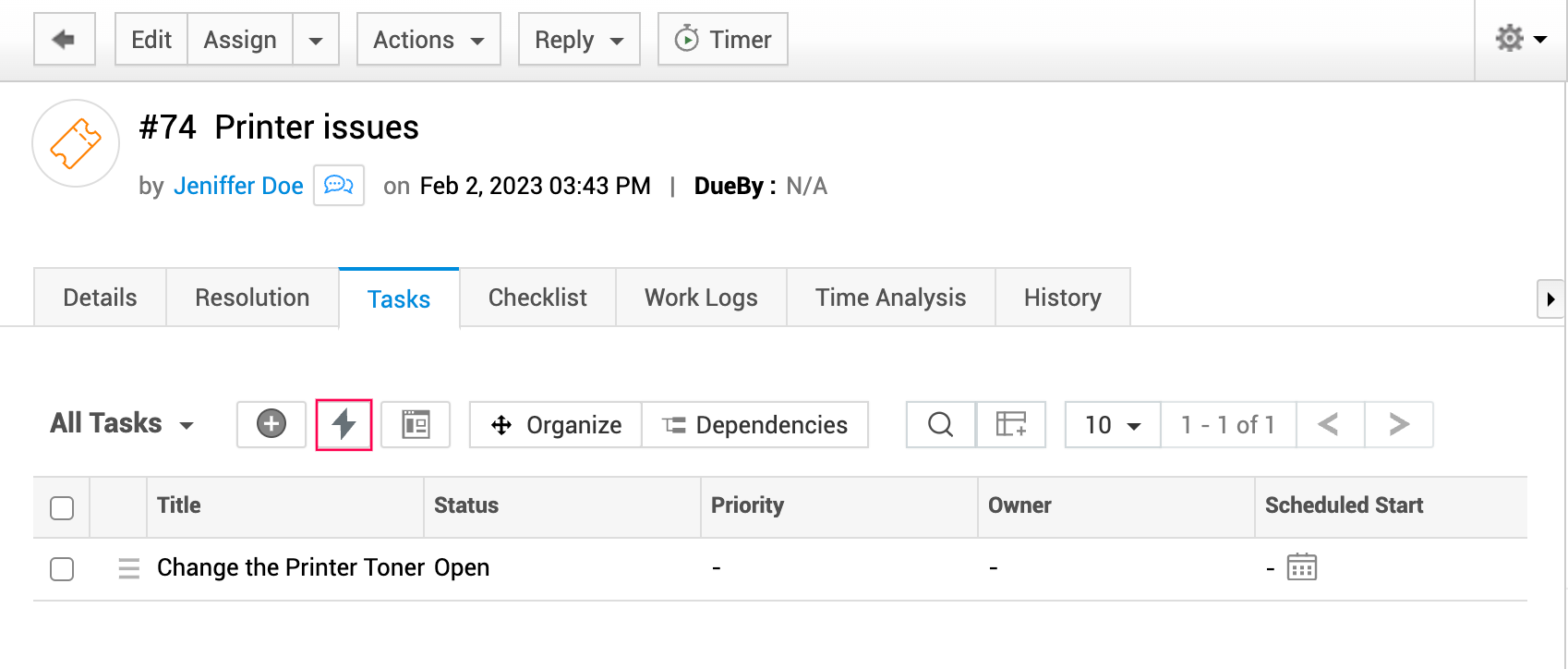
Task: Open the task template view icon
Action: tap(416, 424)
